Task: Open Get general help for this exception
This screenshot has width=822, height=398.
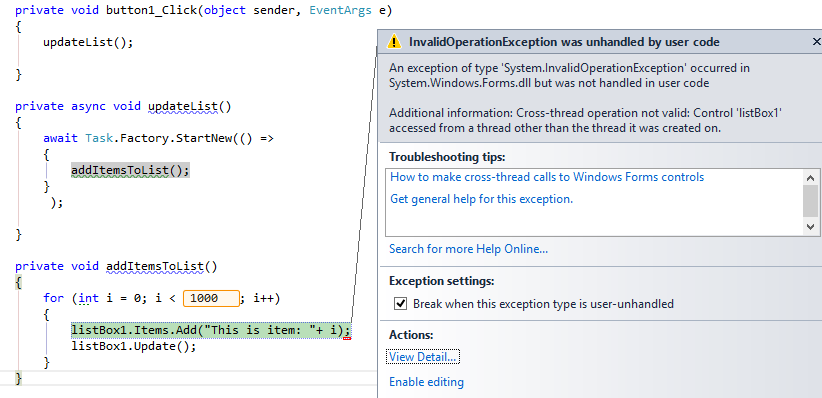Action: [481, 199]
